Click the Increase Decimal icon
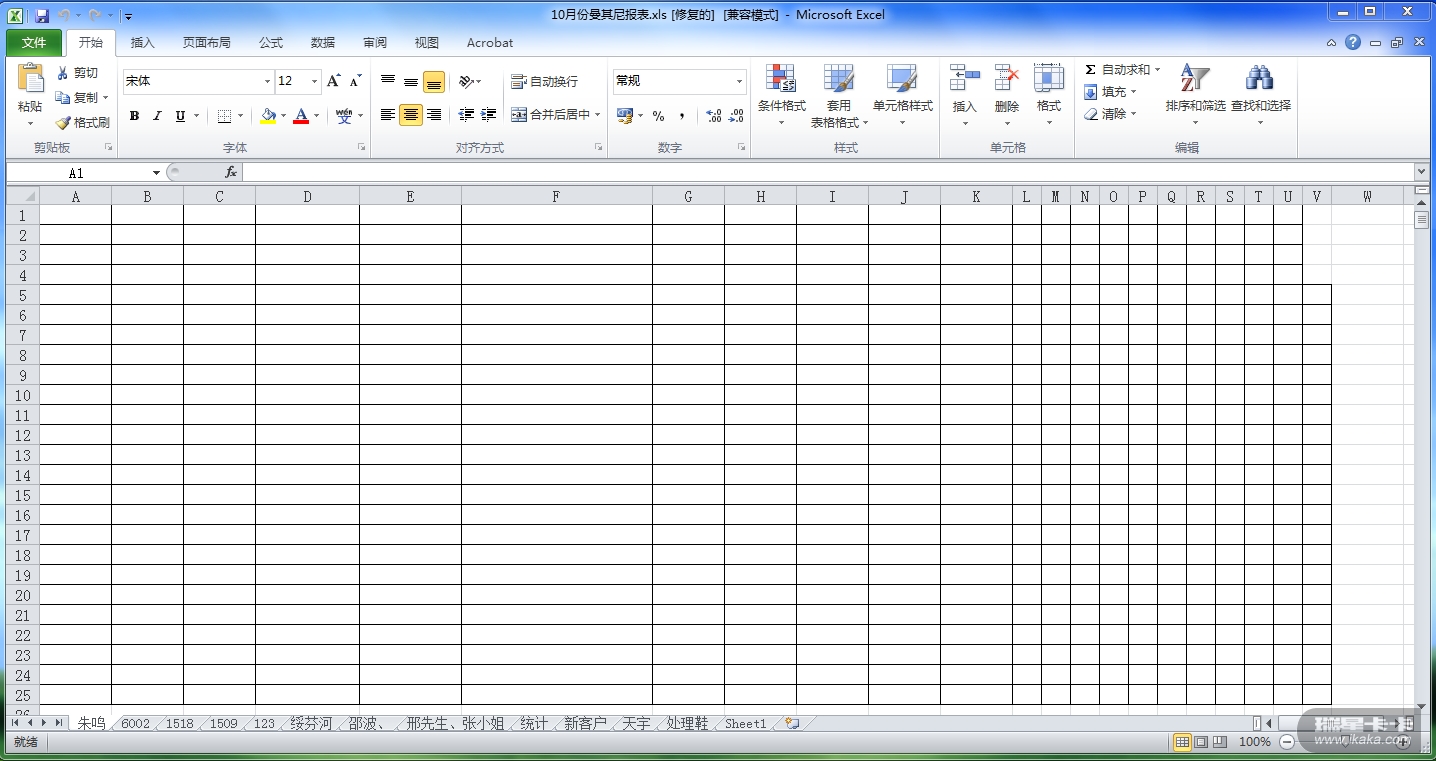The height and width of the screenshot is (761, 1436). pos(714,116)
